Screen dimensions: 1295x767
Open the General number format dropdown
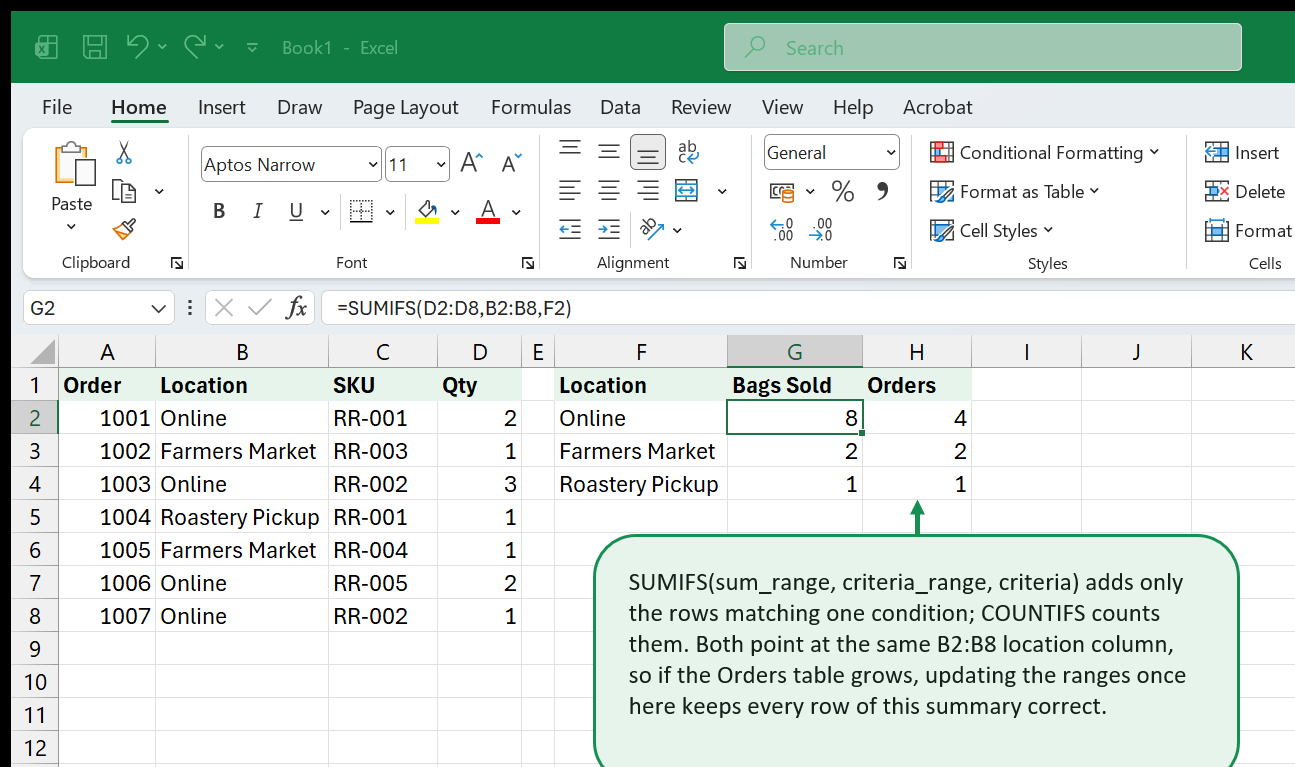click(x=890, y=153)
